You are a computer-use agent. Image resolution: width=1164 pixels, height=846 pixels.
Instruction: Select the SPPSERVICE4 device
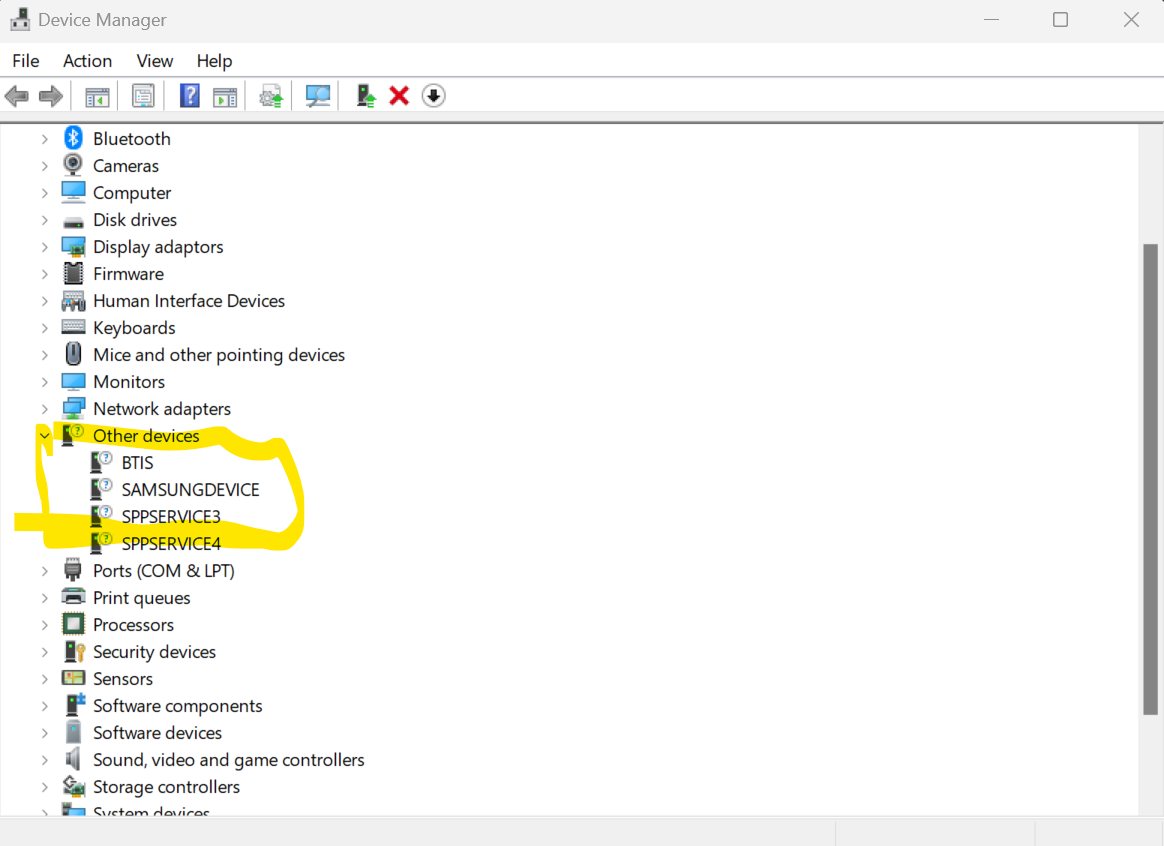point(171,544)
